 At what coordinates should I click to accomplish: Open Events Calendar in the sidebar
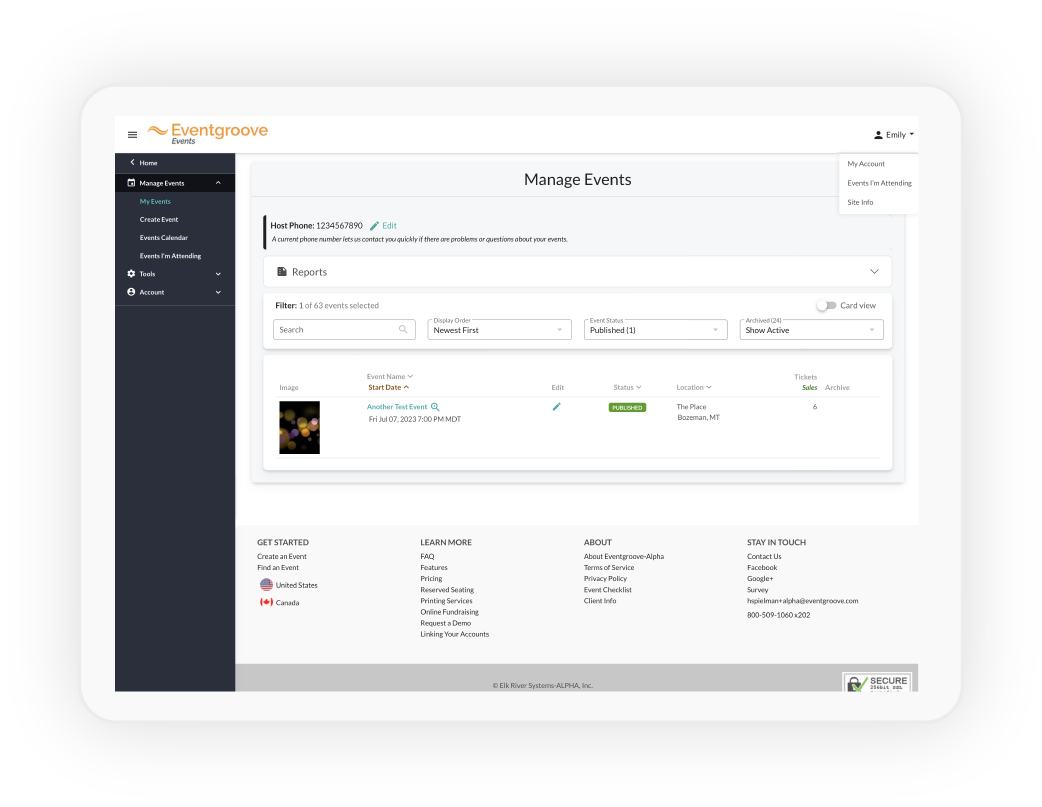[163, 237]
